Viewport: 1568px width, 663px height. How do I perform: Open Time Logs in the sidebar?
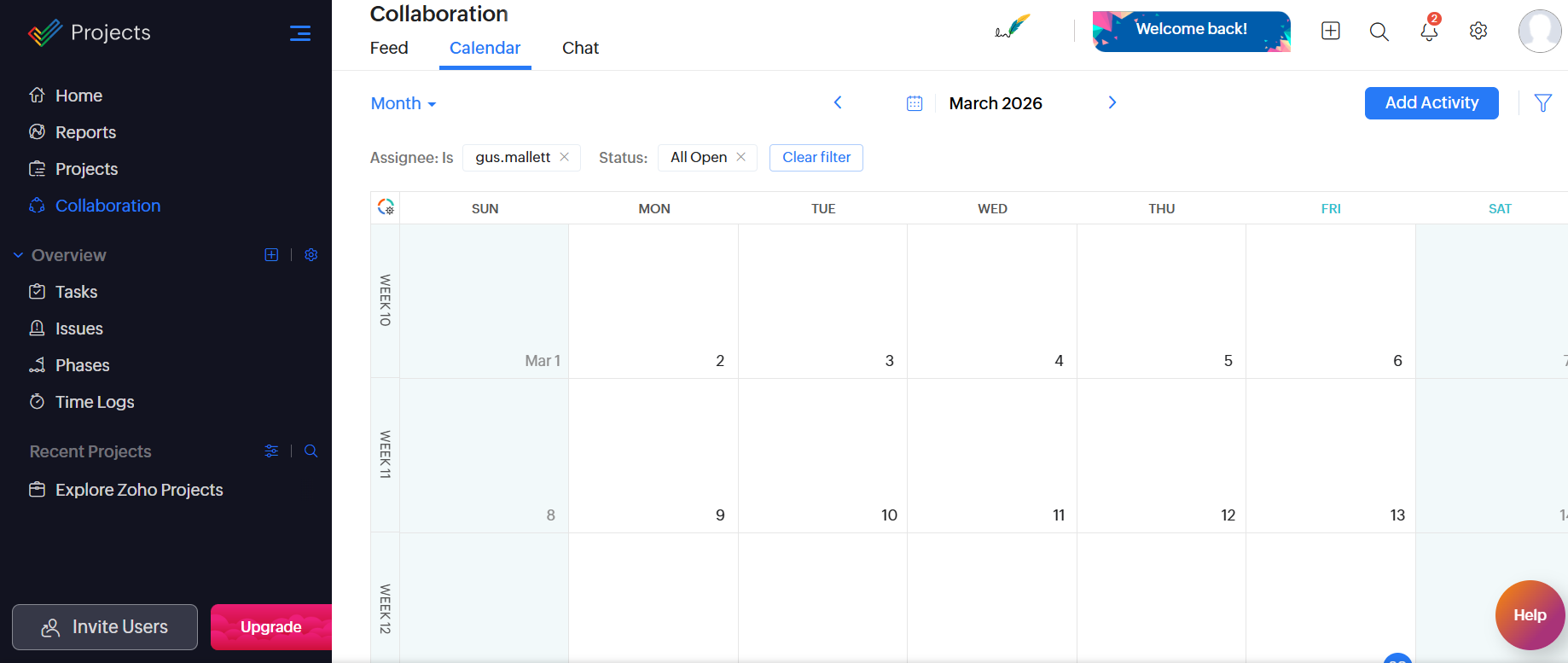coord(95,402)
